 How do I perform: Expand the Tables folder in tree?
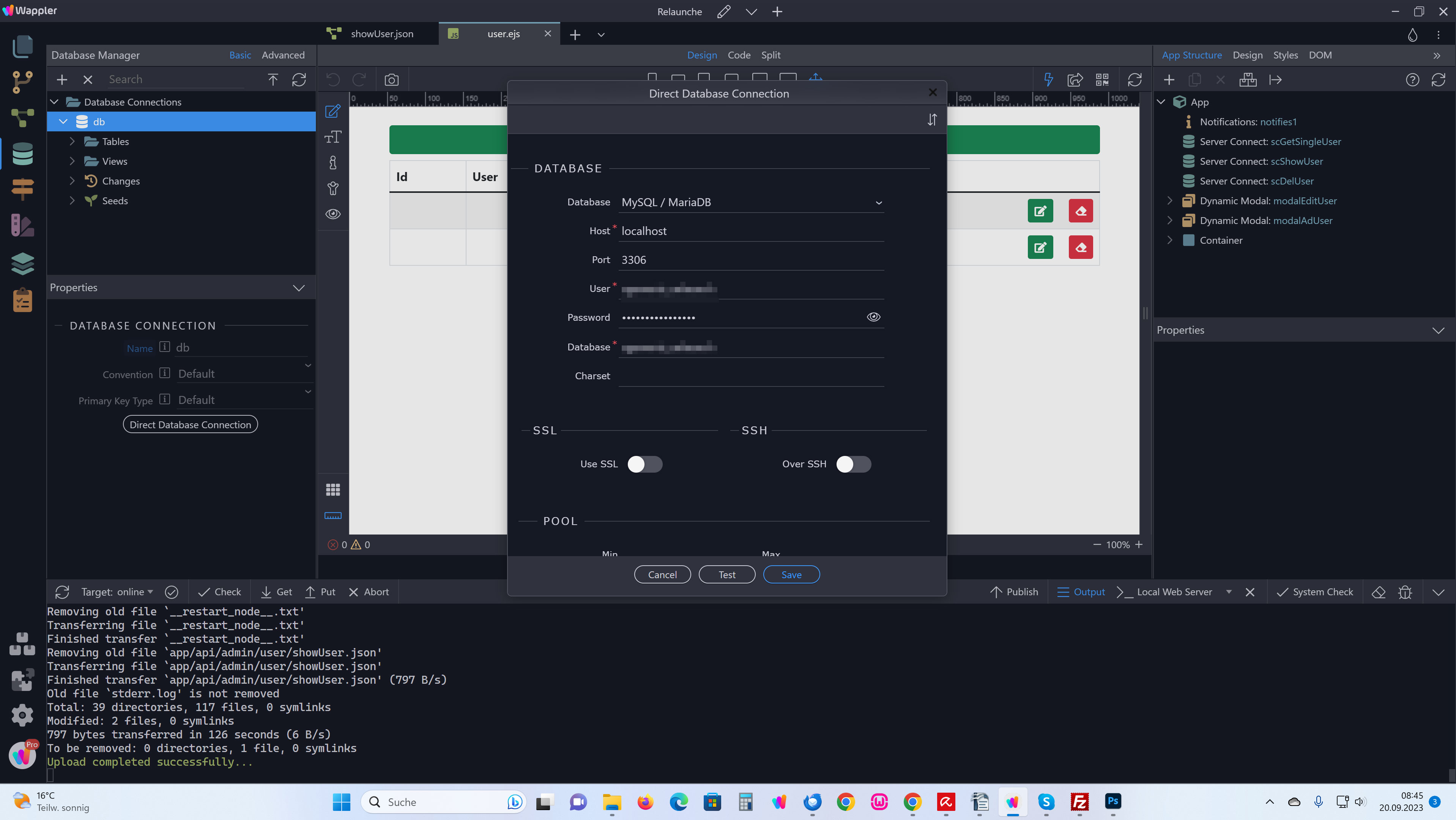[72, 141]
